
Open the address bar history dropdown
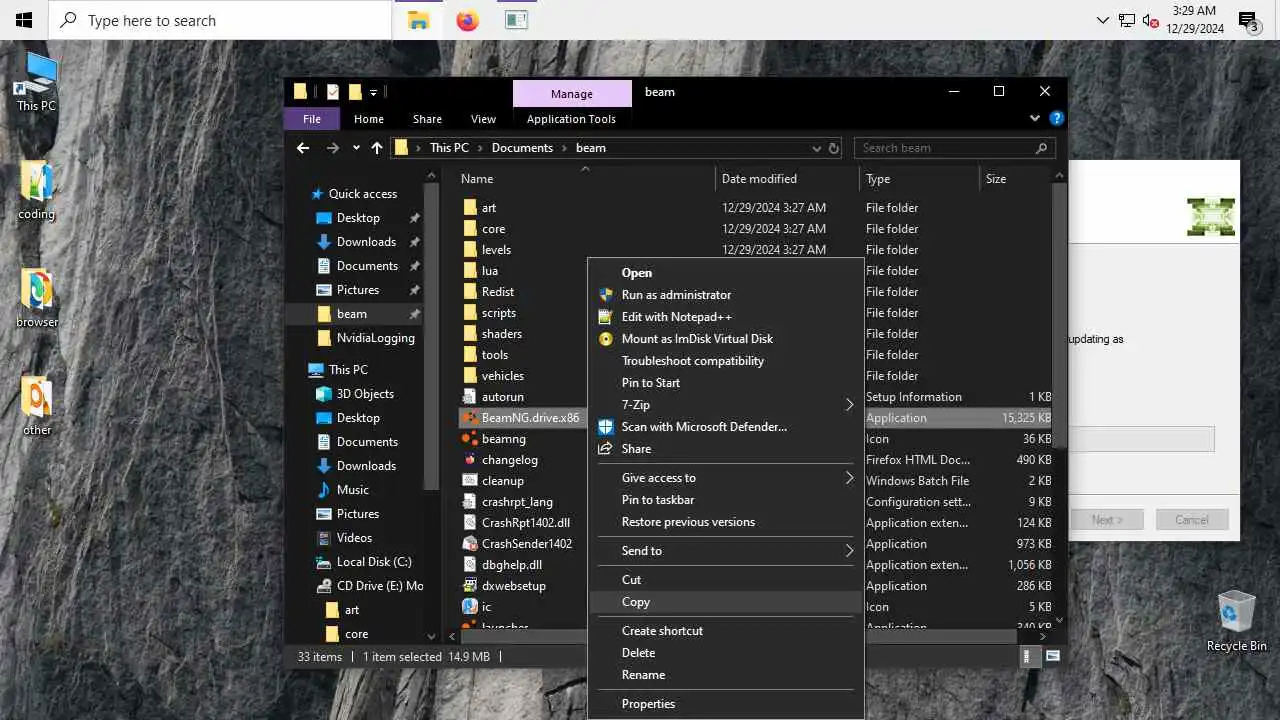coord(817,148)
